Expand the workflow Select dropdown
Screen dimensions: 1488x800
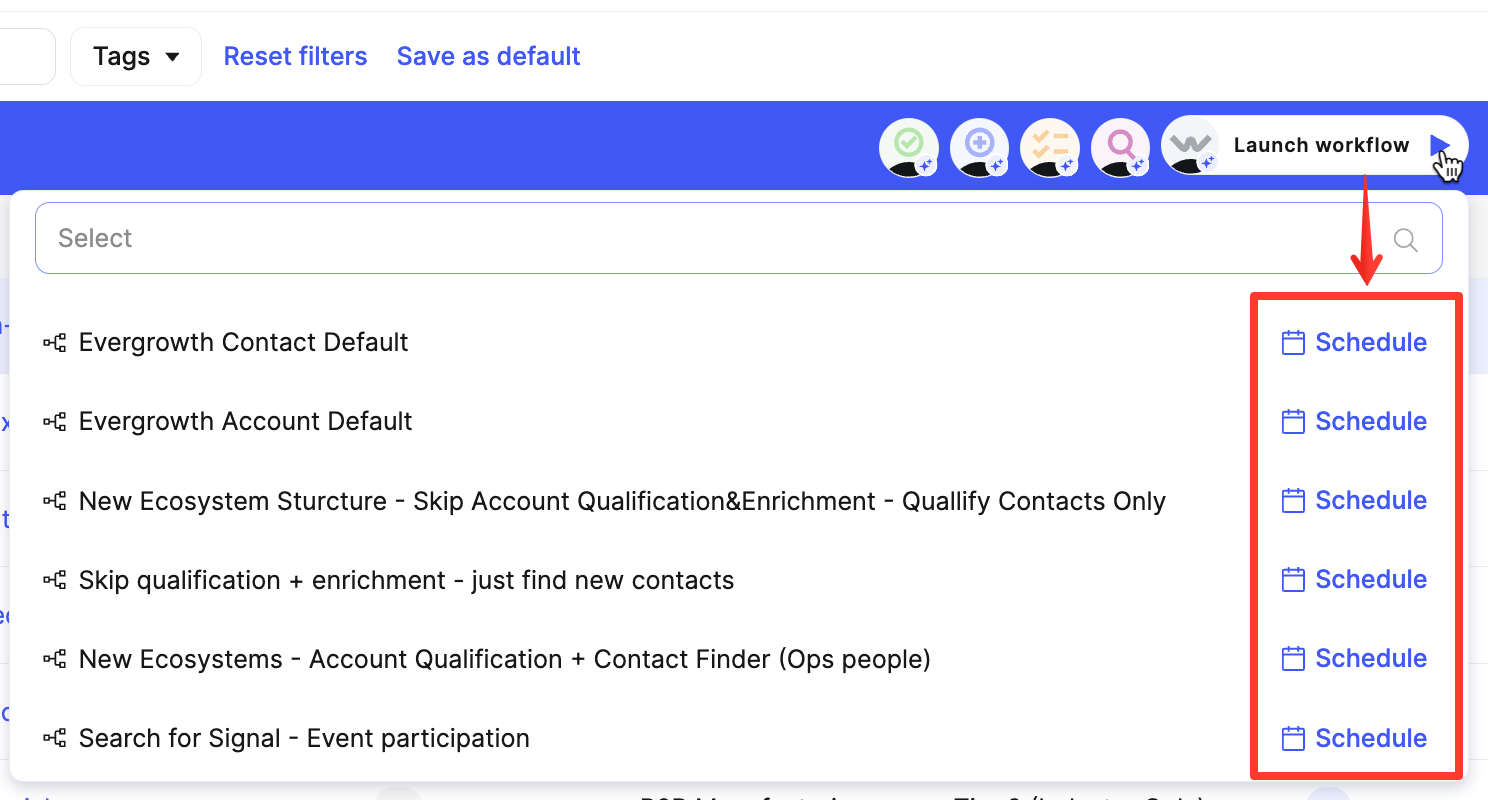click(x=740, y=238)
